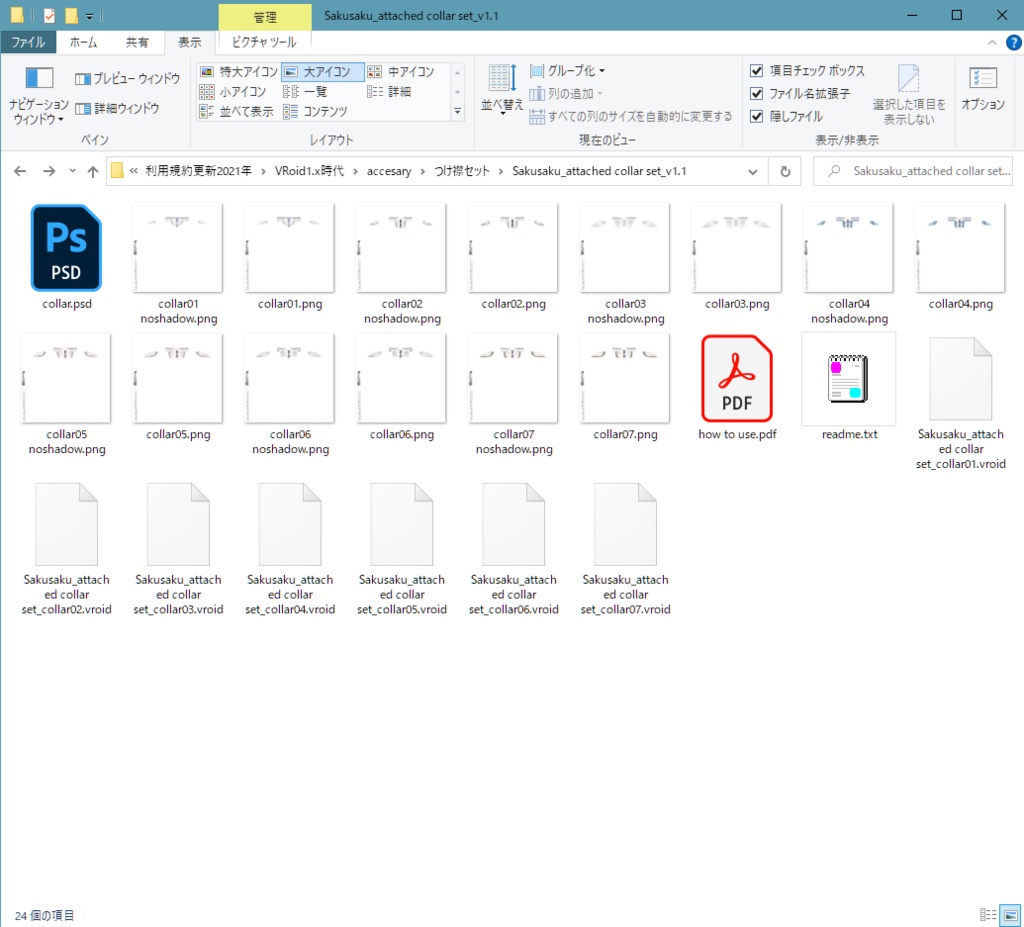Toggle the Details window pane
The width and height of the screenshot is (1024, 927).
[118, 108]
